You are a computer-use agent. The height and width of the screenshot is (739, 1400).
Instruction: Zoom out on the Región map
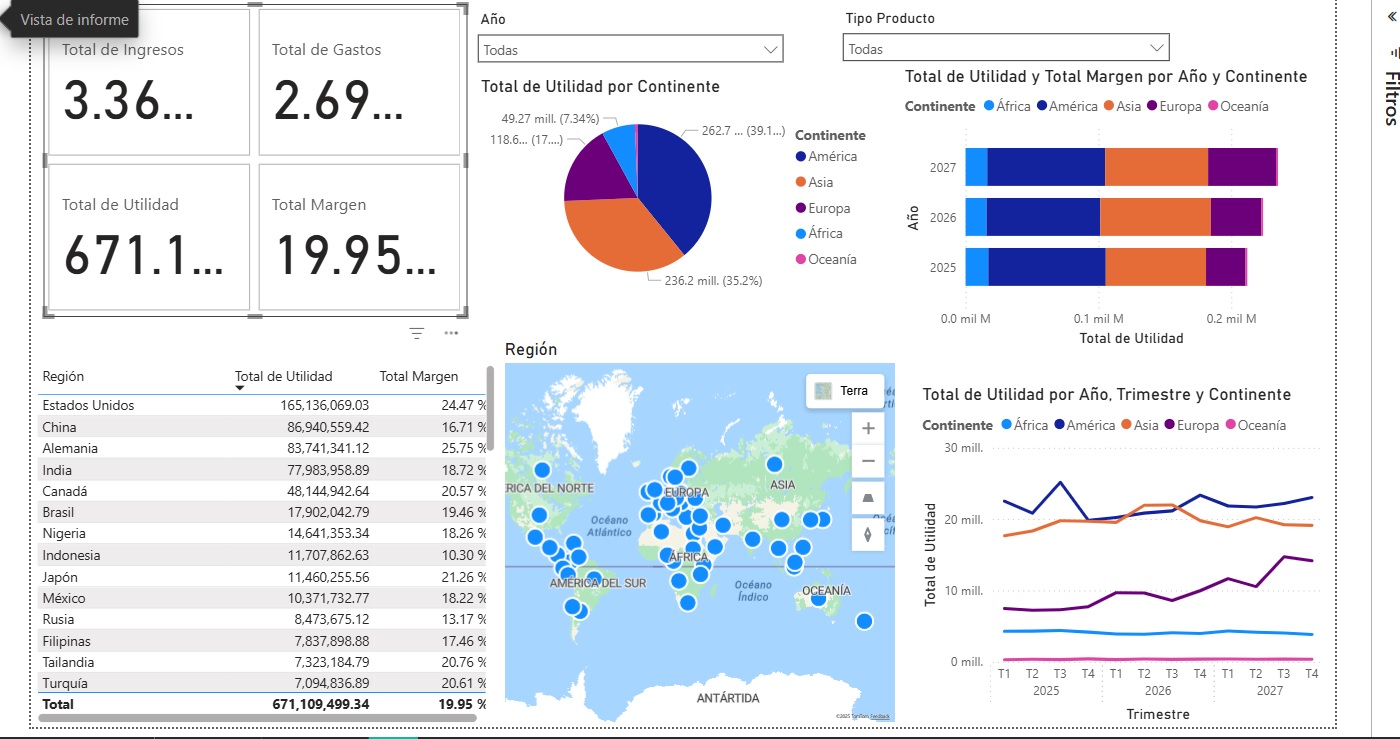pos(867,462)
